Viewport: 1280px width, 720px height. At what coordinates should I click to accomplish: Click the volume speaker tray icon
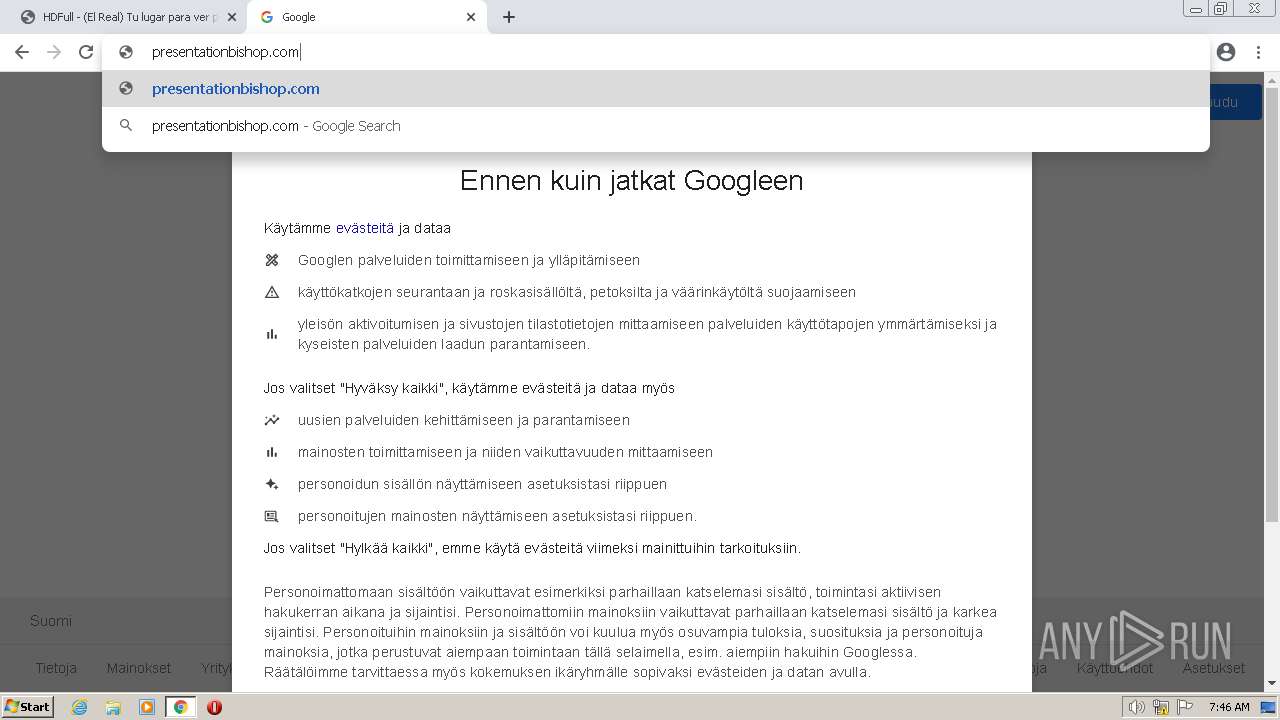(x=1136, y=707)
